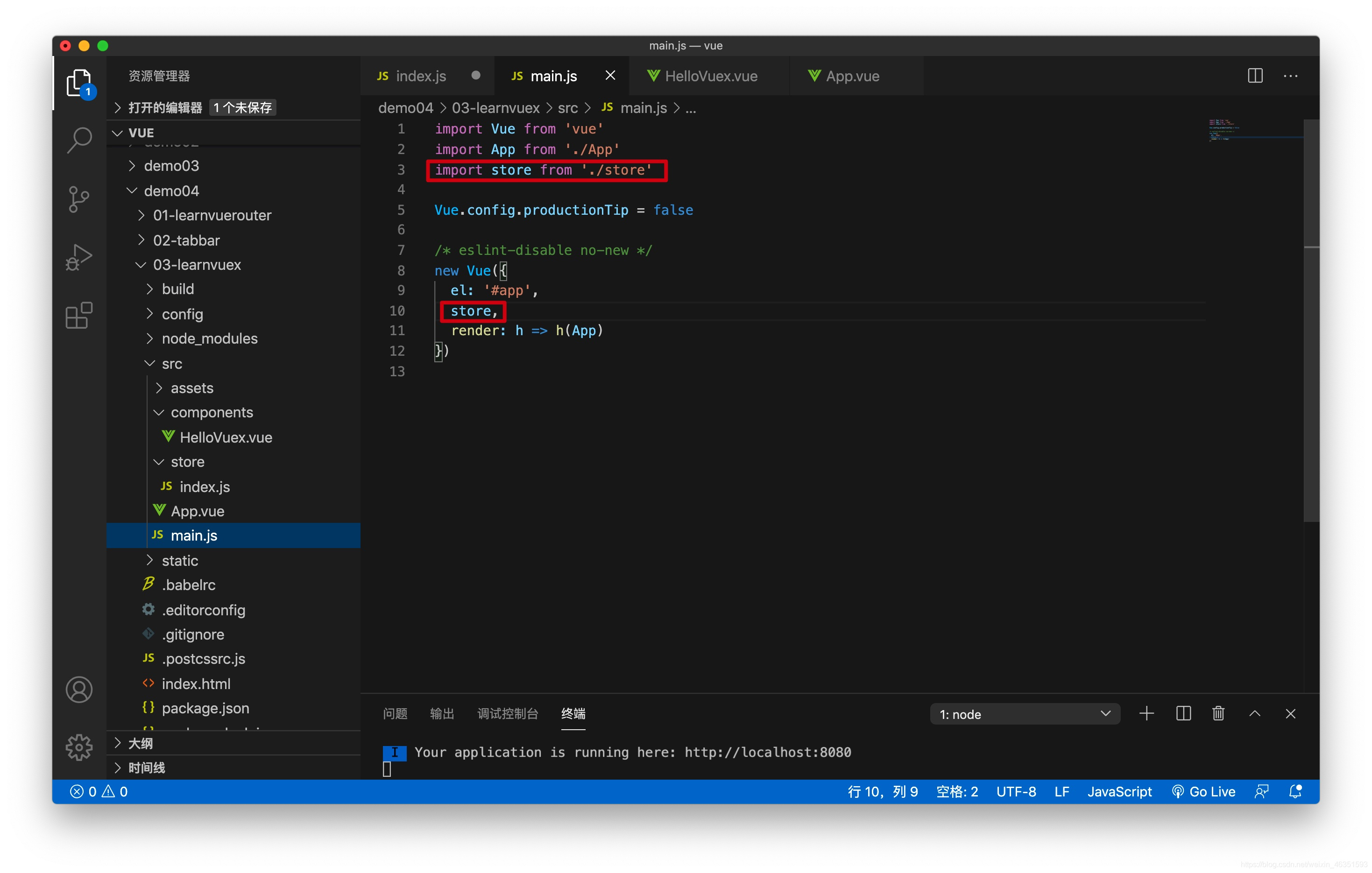Open .postcssrc.js file
The width and height of the screenshot is (1372, 873).
tap(233, 659)
